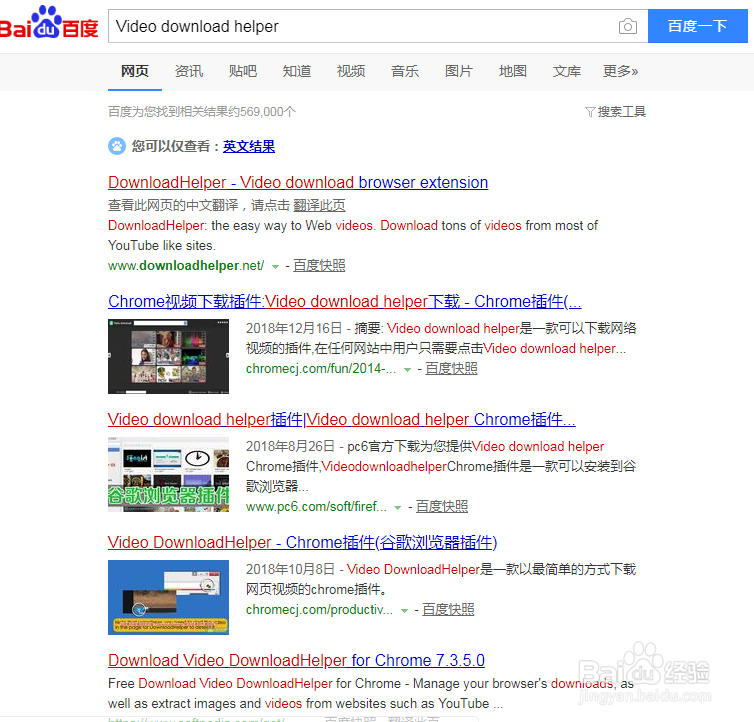Open the 贴吧 tab

(243, 71)
